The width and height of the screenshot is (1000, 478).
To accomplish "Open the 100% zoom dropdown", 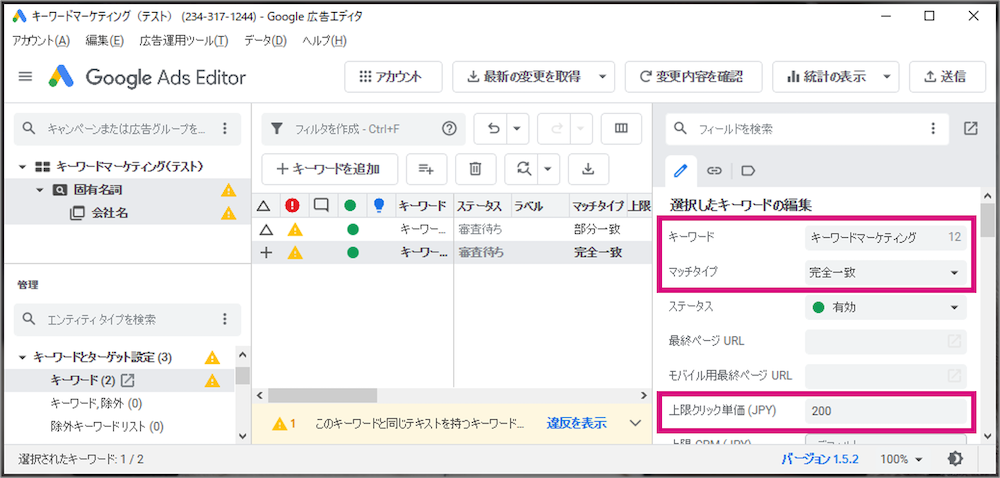I will pyautogui.click(x=902, y=459).
